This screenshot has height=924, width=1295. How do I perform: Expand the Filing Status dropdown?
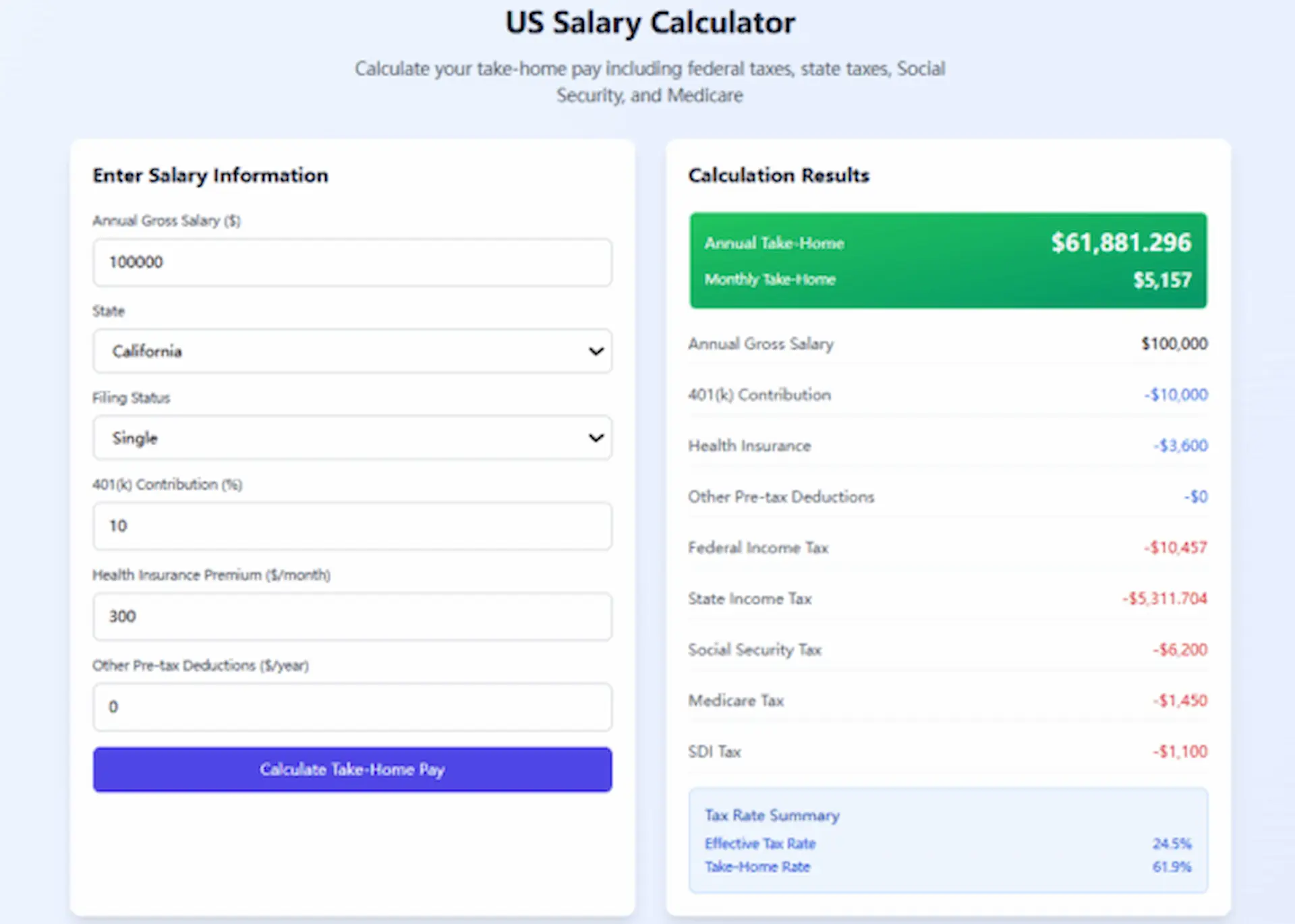point(352,438)
